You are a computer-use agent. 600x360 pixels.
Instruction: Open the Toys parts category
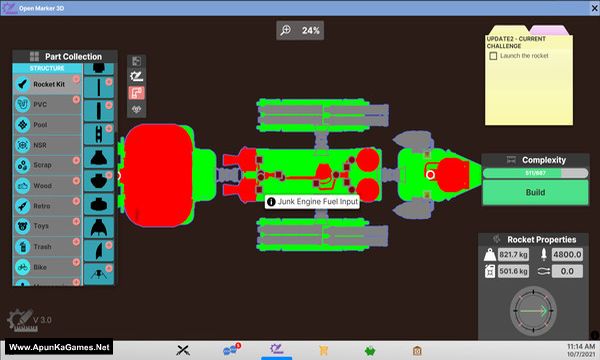click(x=47, y=226)
